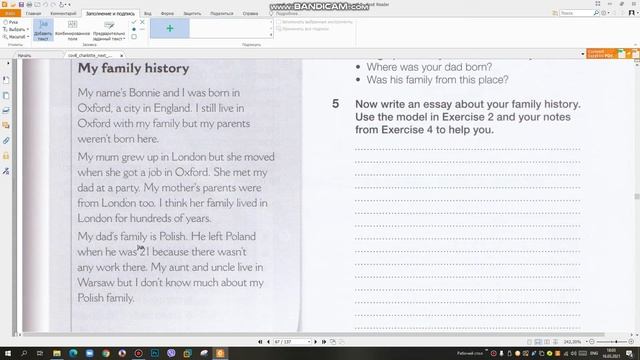Click the Print icon in quick access toolbar

click(x=29, y=4)
